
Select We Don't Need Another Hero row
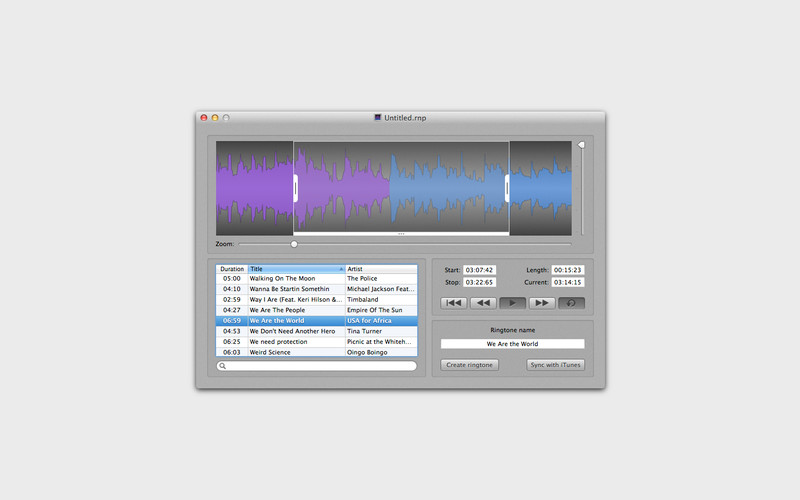tap(316, 331)
